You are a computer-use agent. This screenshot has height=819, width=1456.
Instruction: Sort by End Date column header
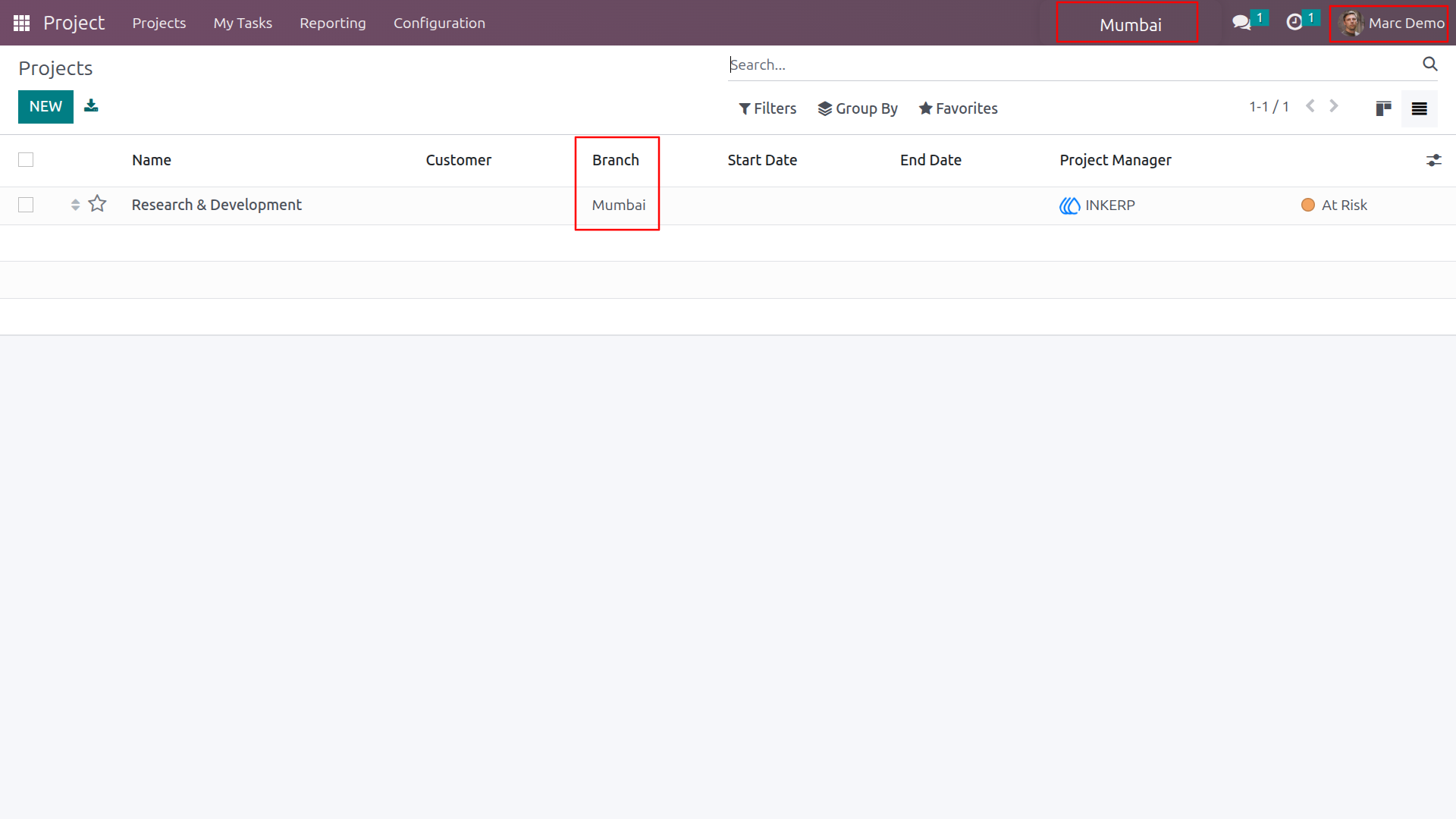click(930, 160)
